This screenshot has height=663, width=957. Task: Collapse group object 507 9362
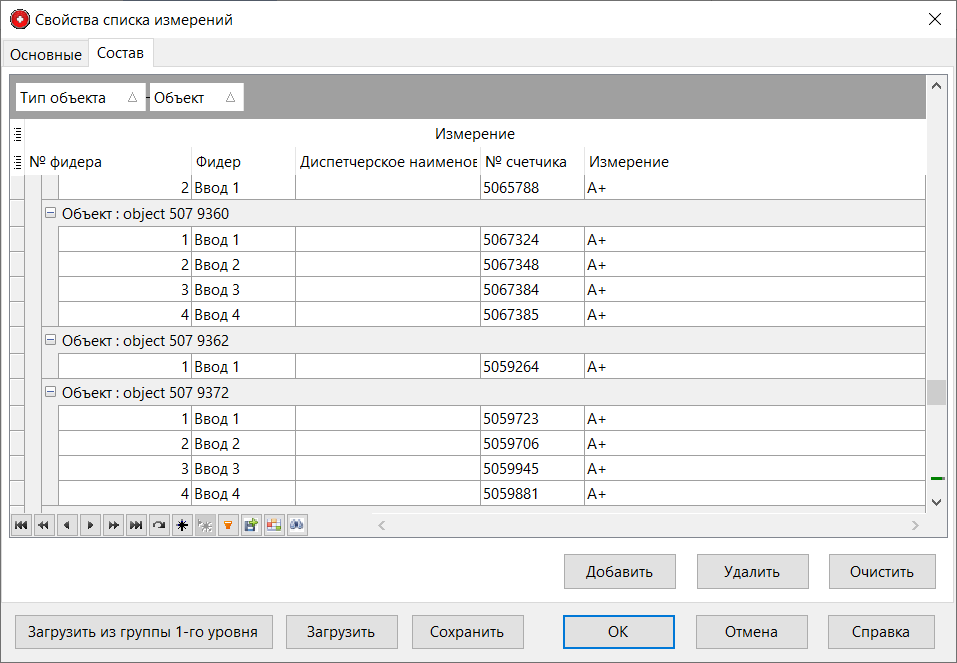pyautogui.click(x=51, y=340)
